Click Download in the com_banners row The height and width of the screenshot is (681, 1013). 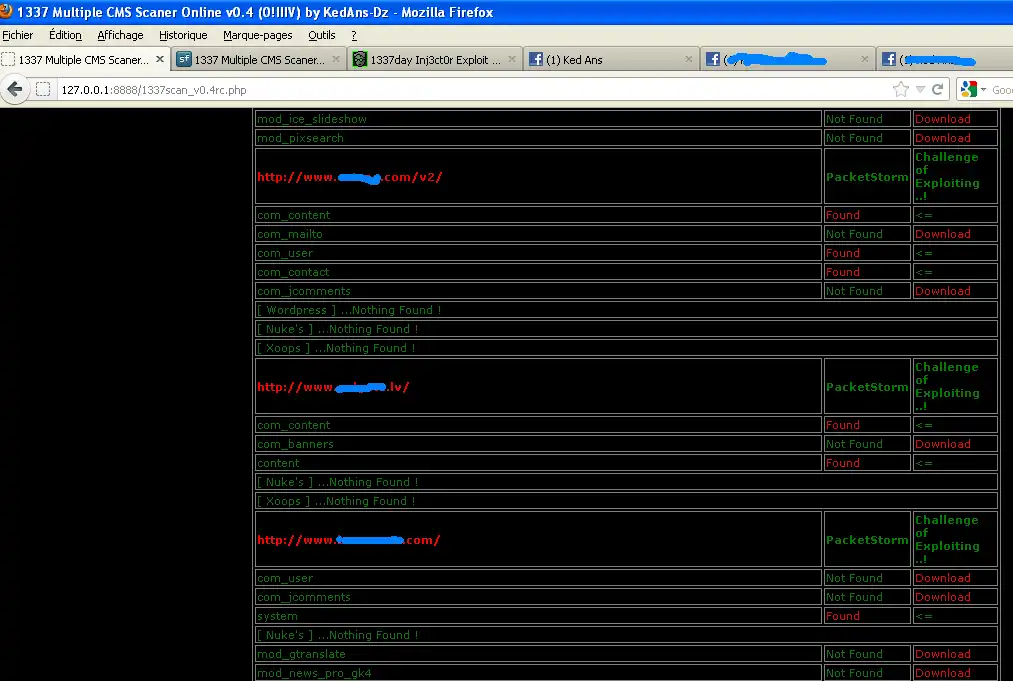click(x=943, y=444)
